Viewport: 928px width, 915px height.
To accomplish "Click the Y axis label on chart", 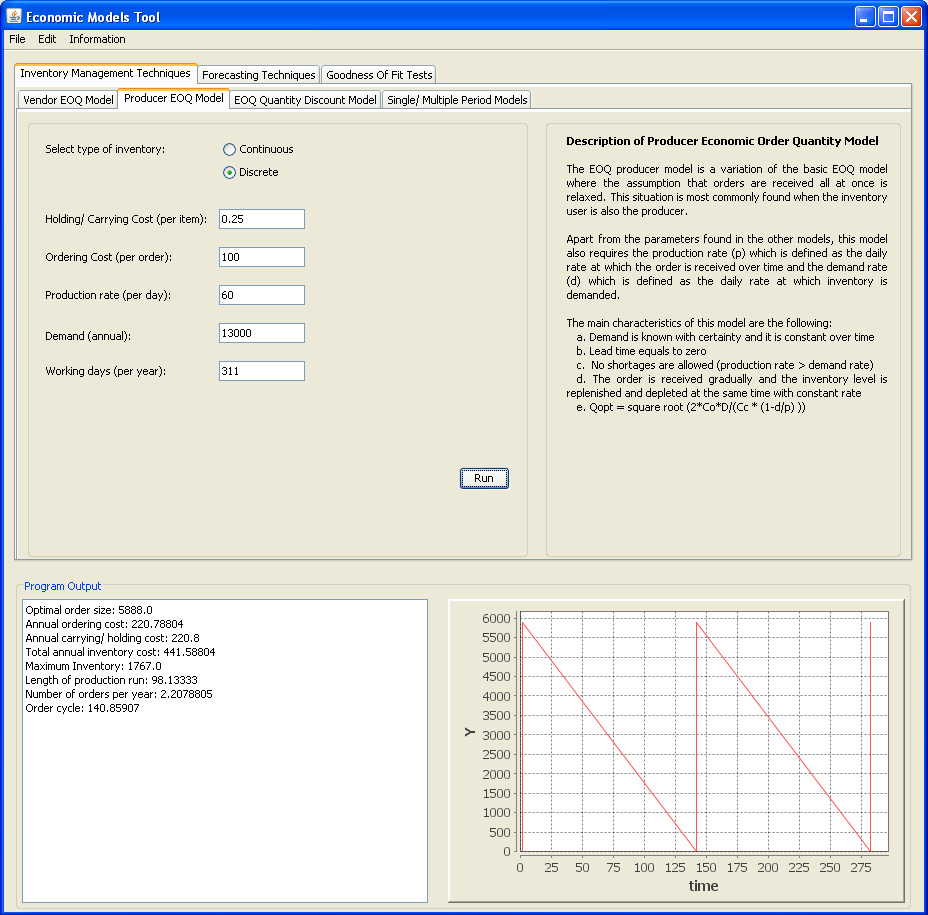I will click(469, 732).
